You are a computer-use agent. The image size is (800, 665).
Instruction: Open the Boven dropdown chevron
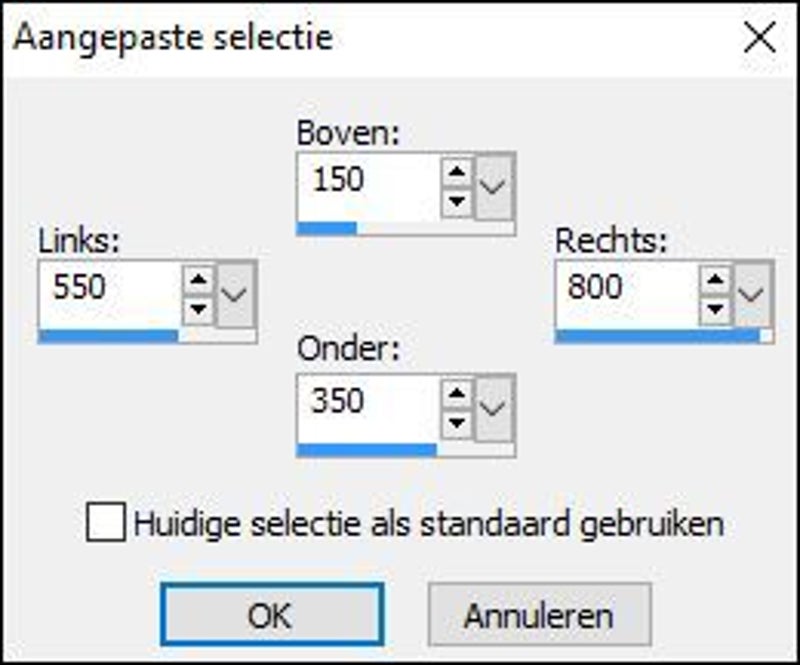494,186
